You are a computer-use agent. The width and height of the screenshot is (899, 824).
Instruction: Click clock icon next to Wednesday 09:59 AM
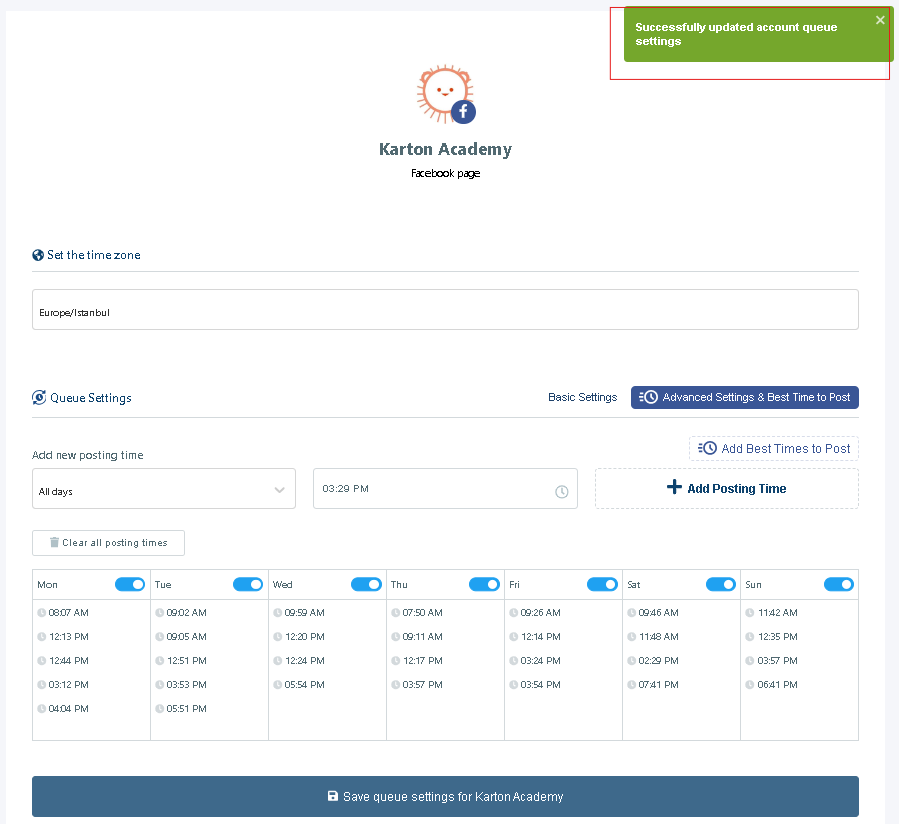click(x=277, y=612)
